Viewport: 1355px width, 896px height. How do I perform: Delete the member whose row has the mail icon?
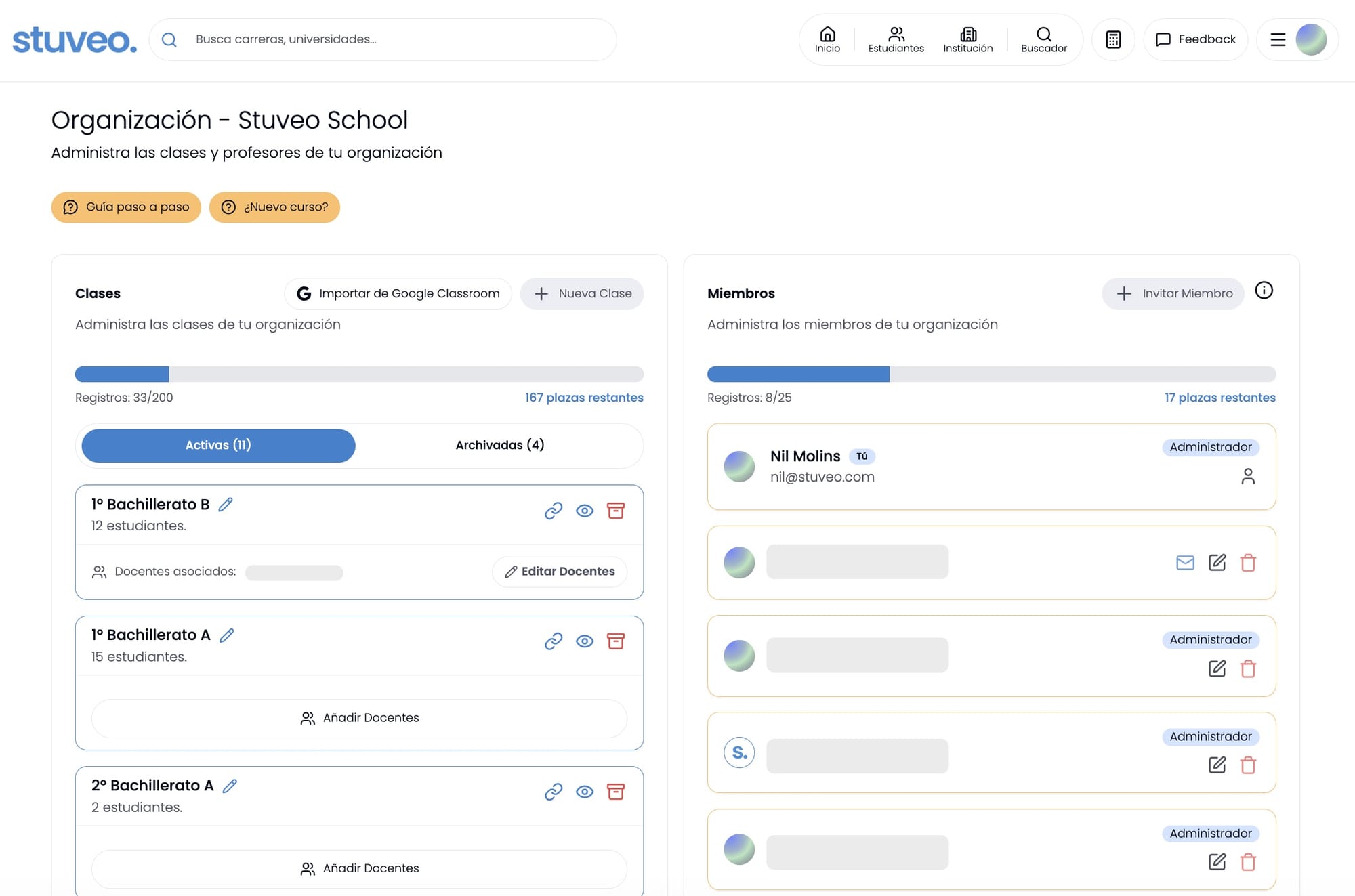pos(1248,563)
